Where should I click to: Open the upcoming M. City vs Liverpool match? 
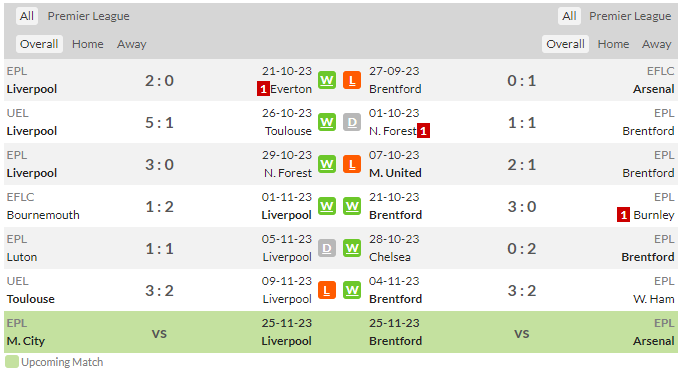[159, 333]
